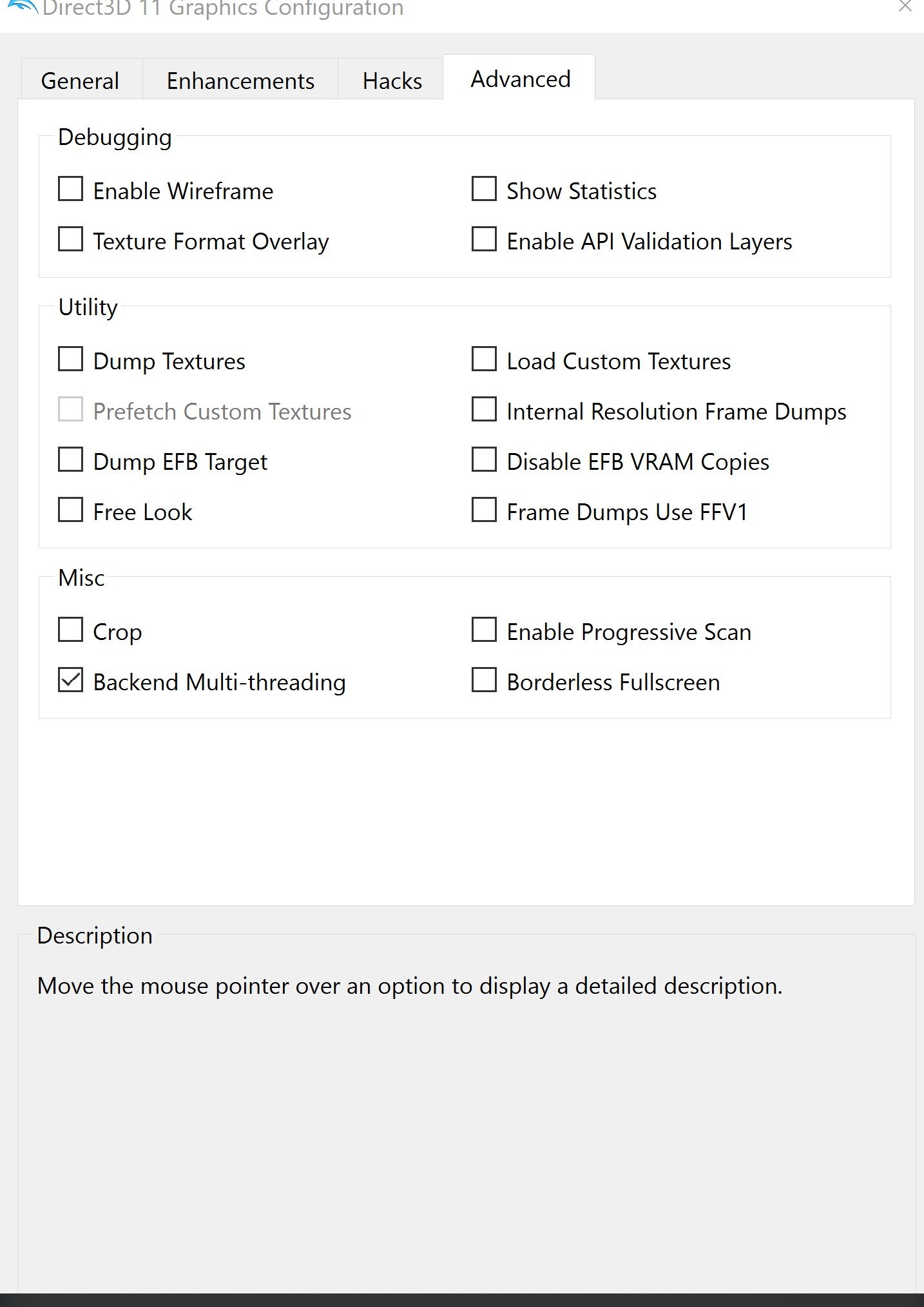The height and width of the screenshot is (1307, 924).
Task: Check Internal Resolution Frame Dumps
Action: click(484, 410)
